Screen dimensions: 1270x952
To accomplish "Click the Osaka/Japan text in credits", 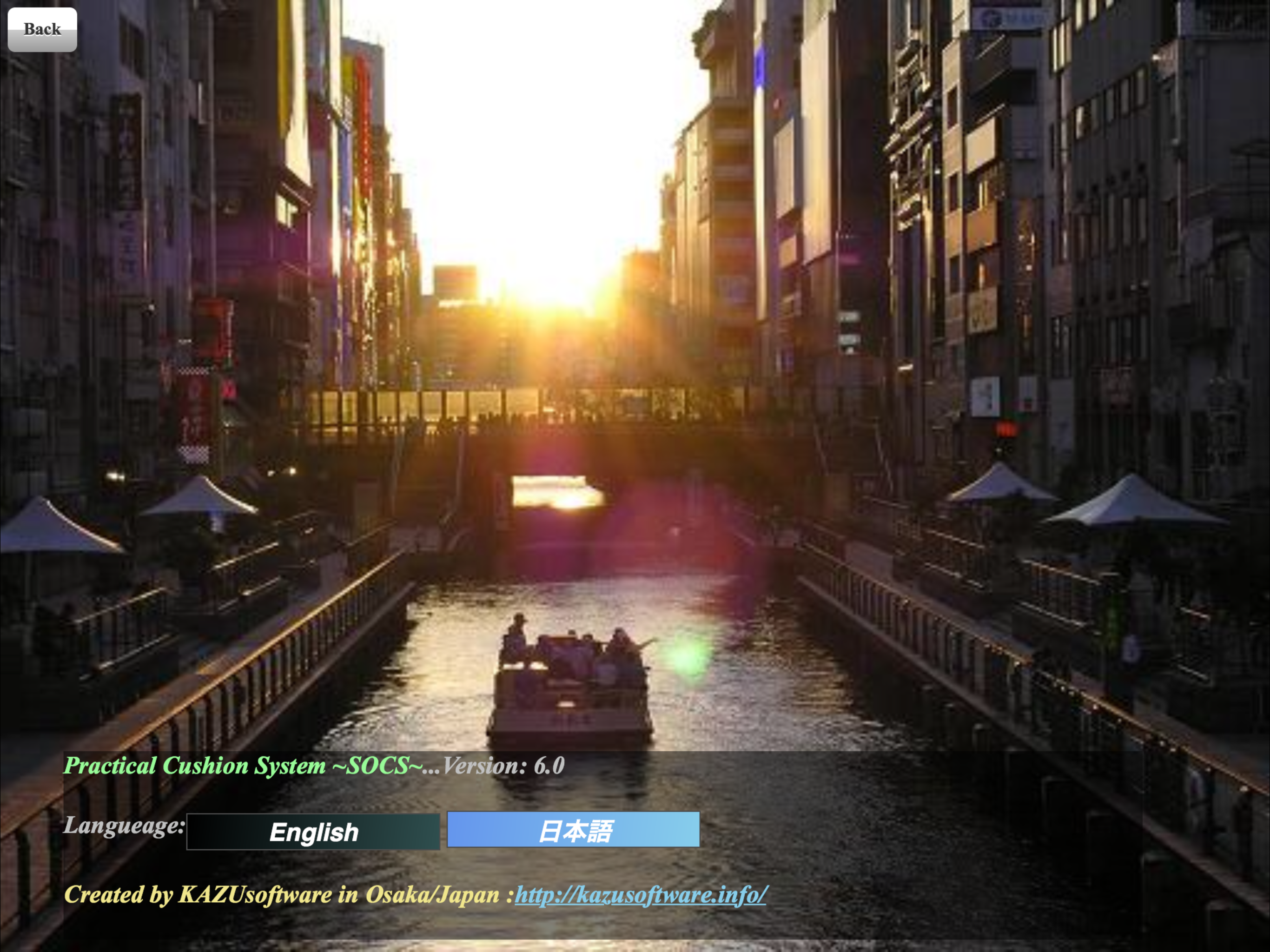I will point(432,894).
